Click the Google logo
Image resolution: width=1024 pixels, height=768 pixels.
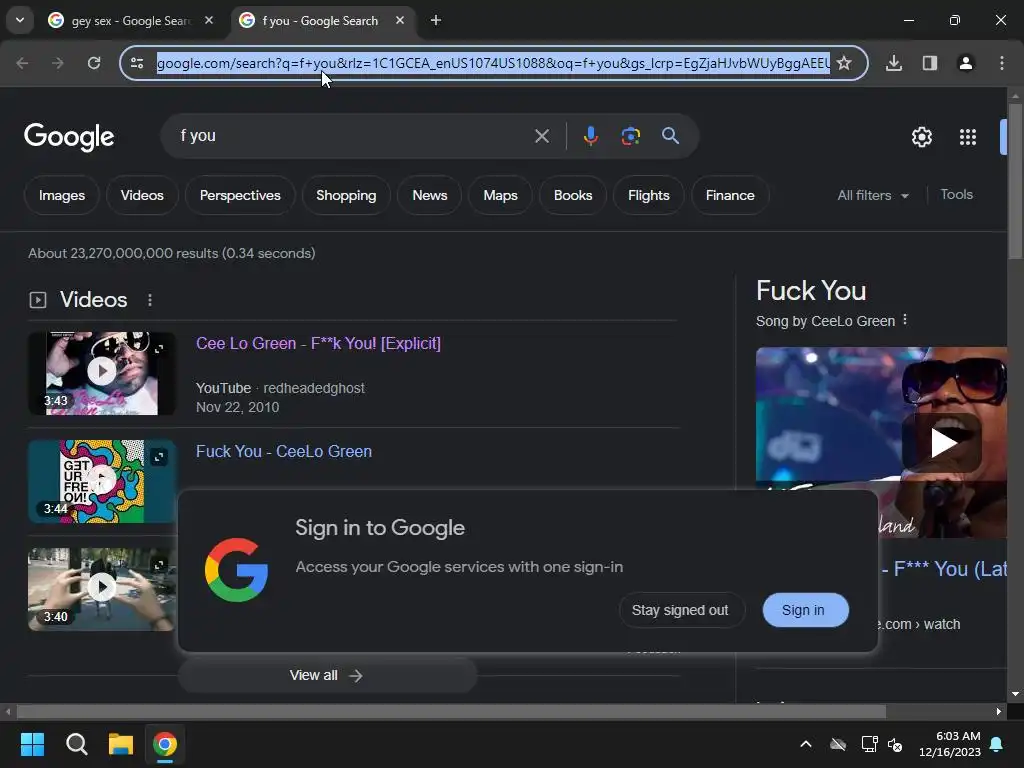[69, 136]
